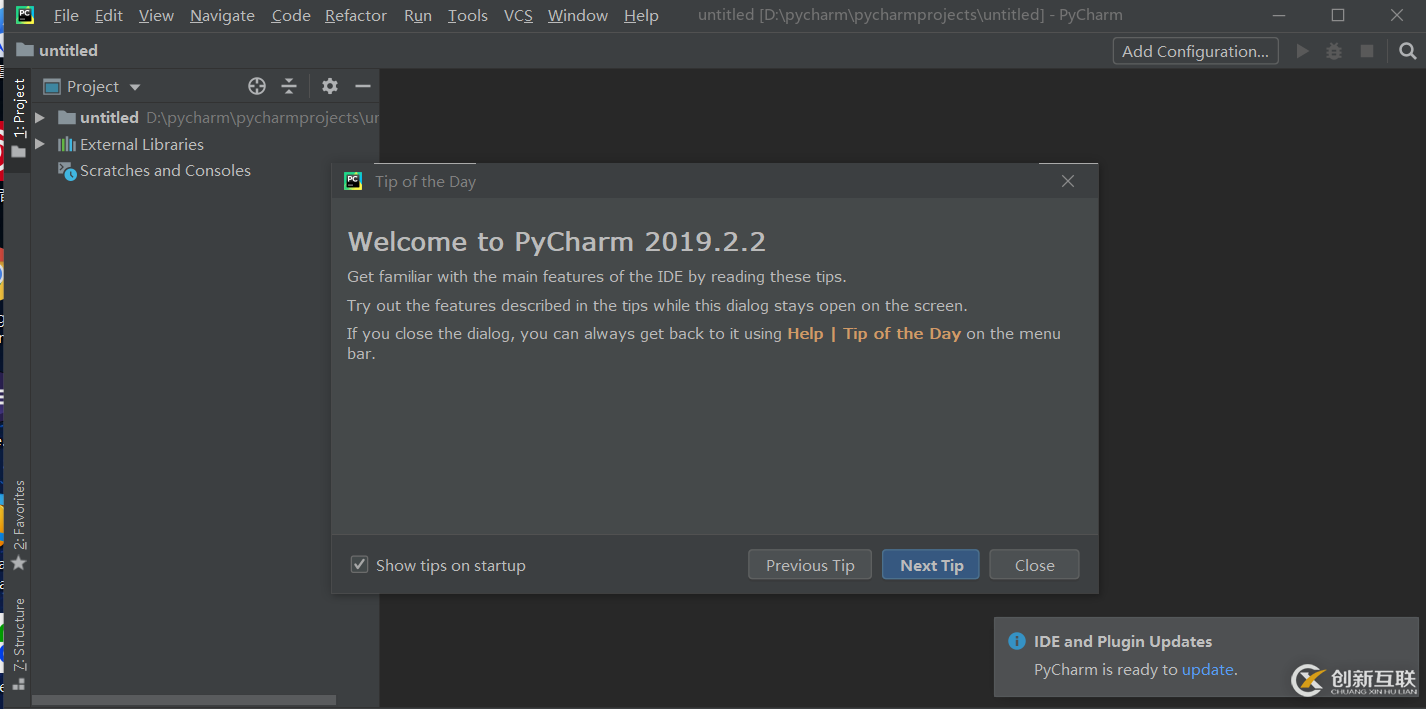Maximize the PyCharm window

tap(1338, 15)
